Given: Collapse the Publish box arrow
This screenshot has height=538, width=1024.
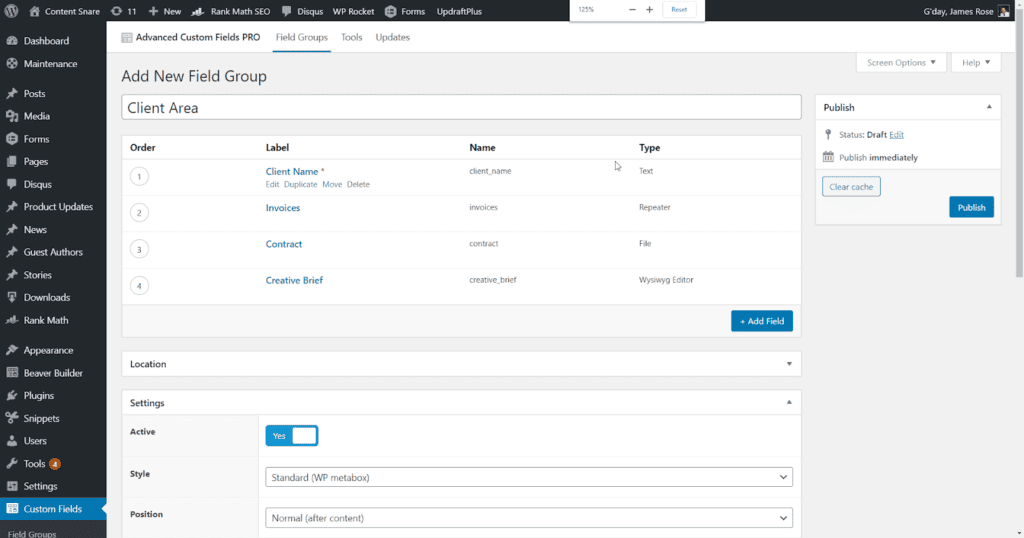Looking at the screenshot, I should pos(989,107).
